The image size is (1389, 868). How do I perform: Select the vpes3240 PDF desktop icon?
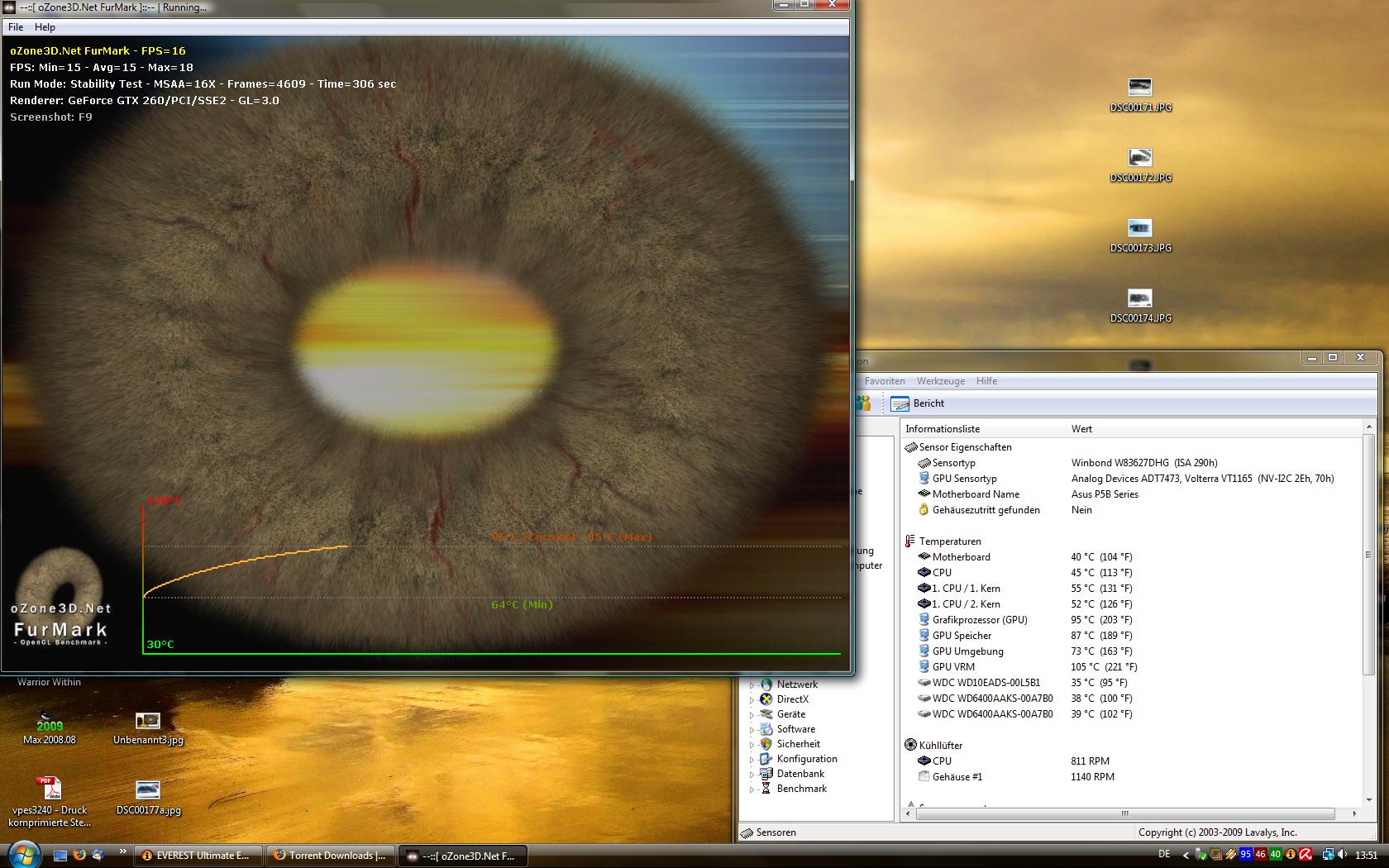[50, 801]
